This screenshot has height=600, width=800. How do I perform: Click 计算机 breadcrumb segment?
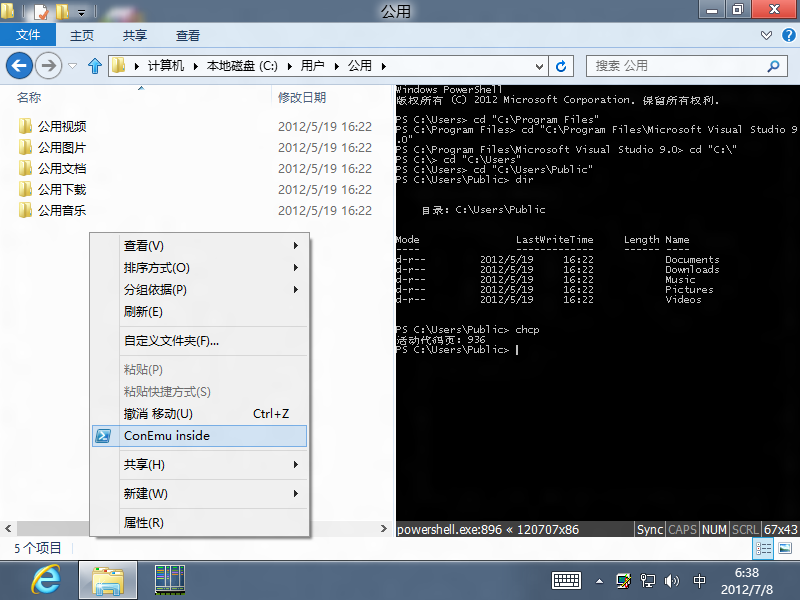coord(166,66)
